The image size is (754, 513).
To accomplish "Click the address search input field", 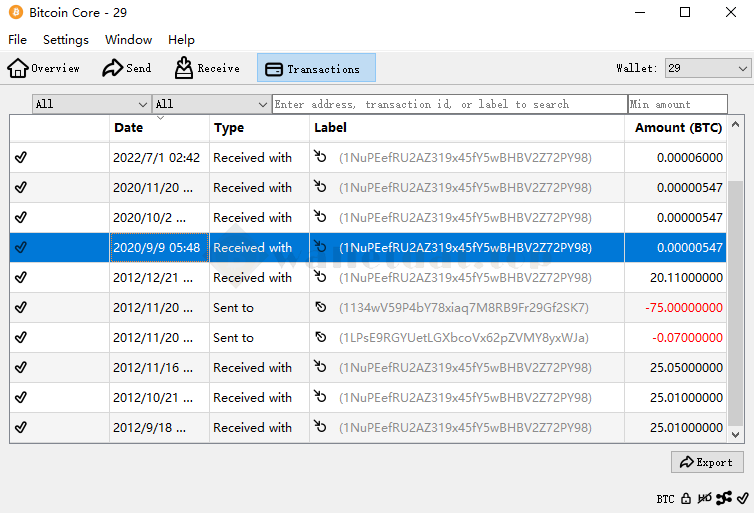I will [449, 104].
